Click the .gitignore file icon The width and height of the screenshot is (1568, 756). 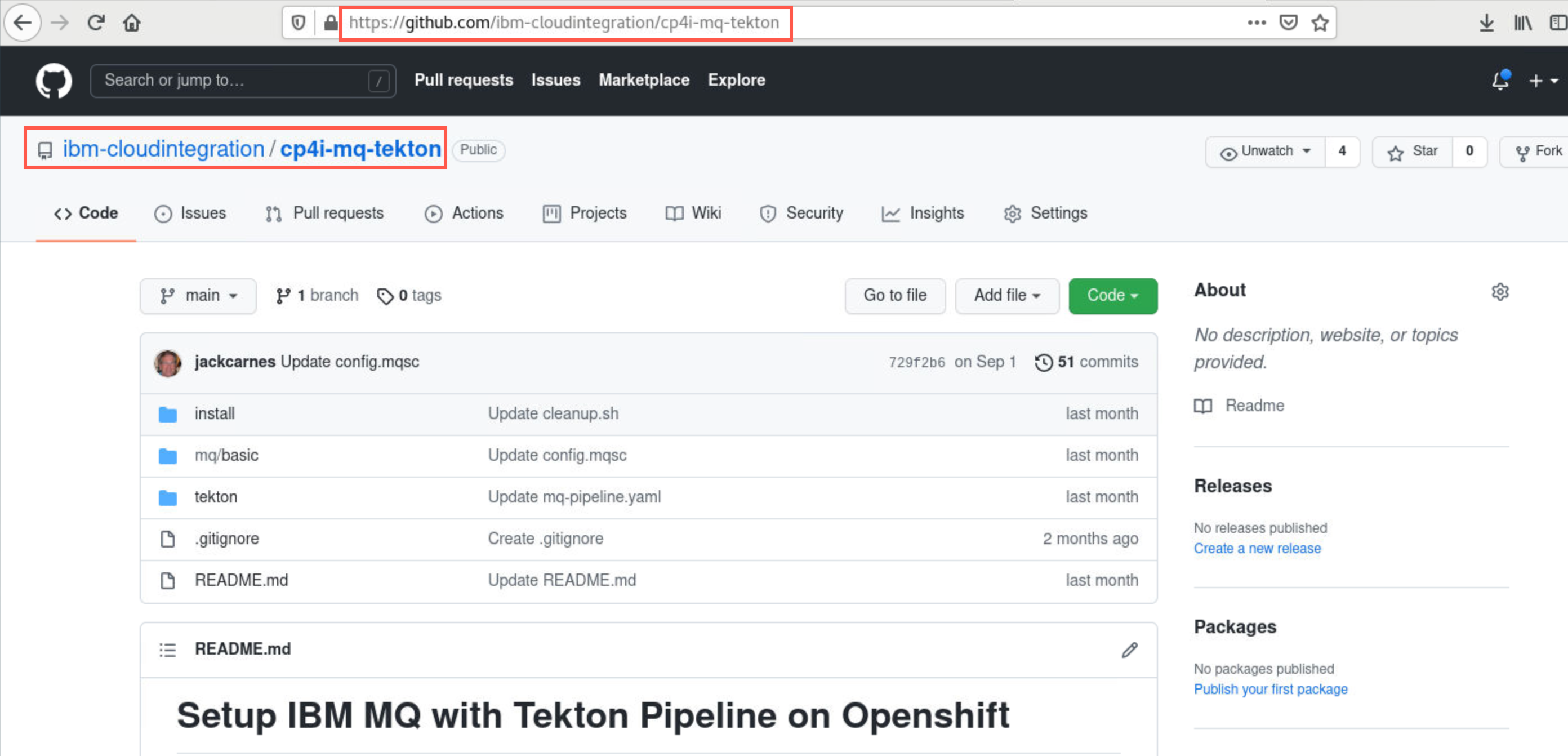tap(167, 539)
